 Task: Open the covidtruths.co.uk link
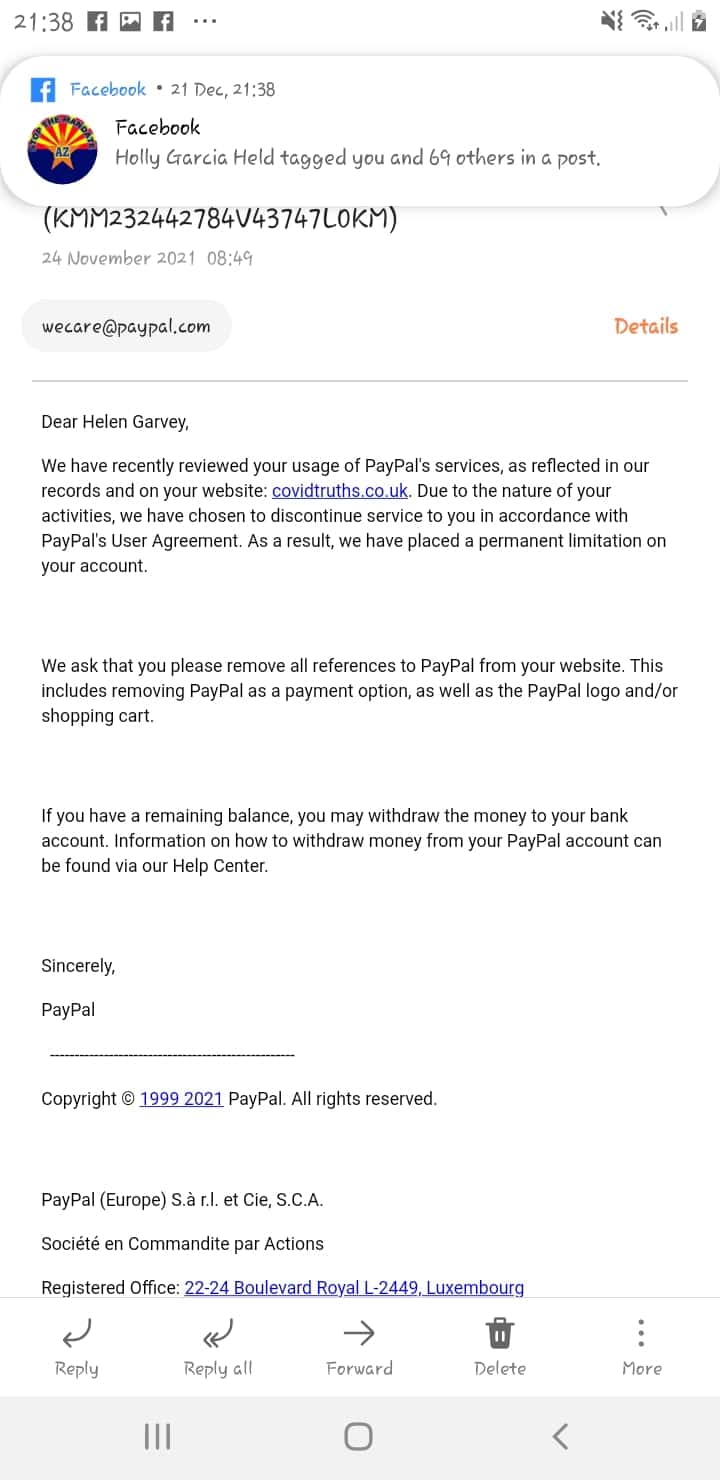[340, 491]
